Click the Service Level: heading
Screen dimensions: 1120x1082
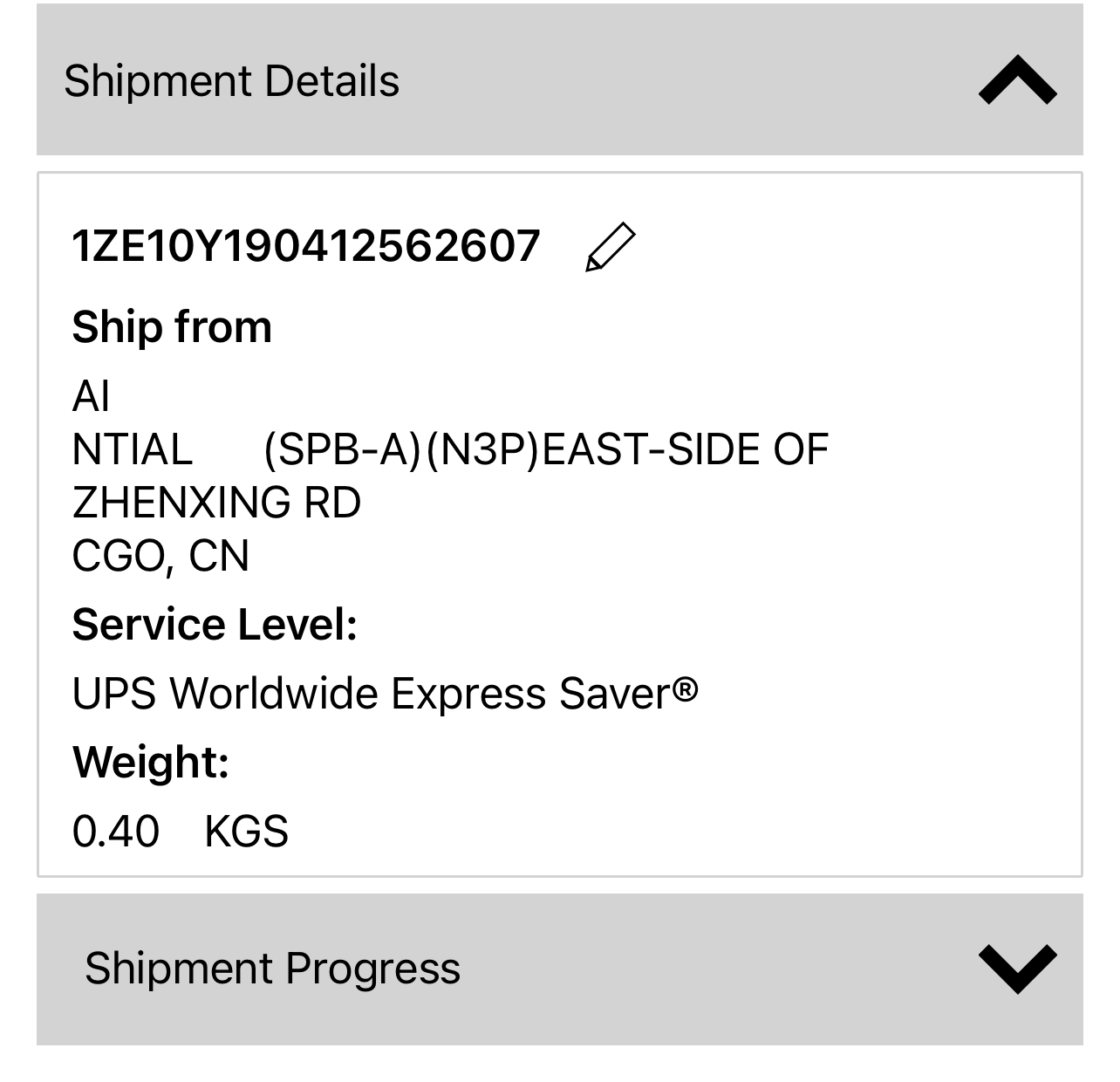(x=215, y=625)
